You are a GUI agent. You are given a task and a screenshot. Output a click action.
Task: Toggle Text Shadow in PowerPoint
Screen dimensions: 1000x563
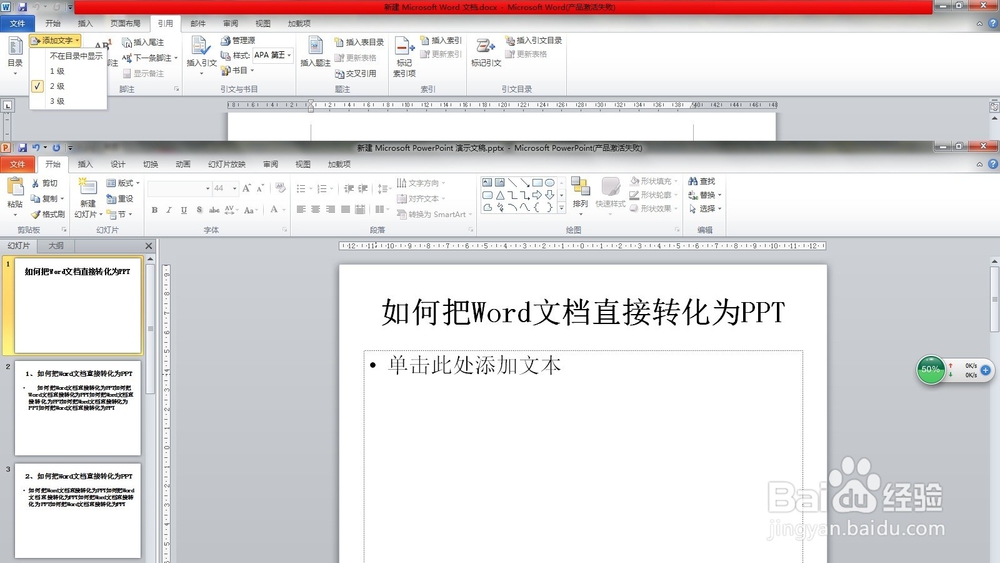200,210
